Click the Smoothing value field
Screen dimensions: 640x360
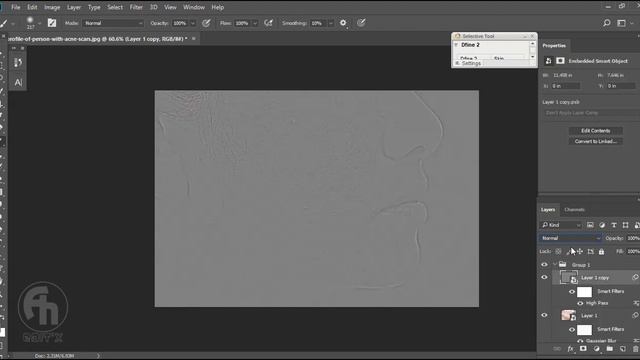[318, 23]
